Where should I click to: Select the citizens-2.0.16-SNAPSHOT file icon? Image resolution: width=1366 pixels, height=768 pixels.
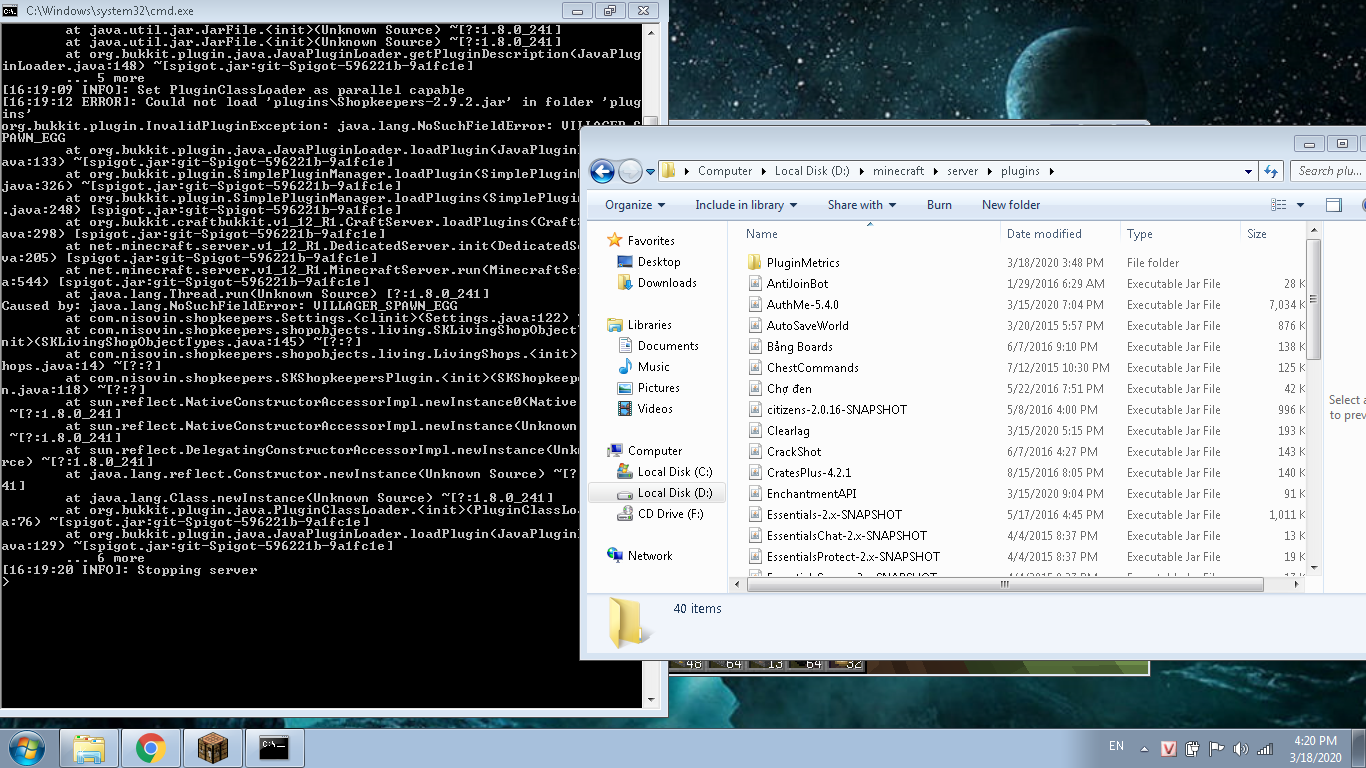(756, 410)
